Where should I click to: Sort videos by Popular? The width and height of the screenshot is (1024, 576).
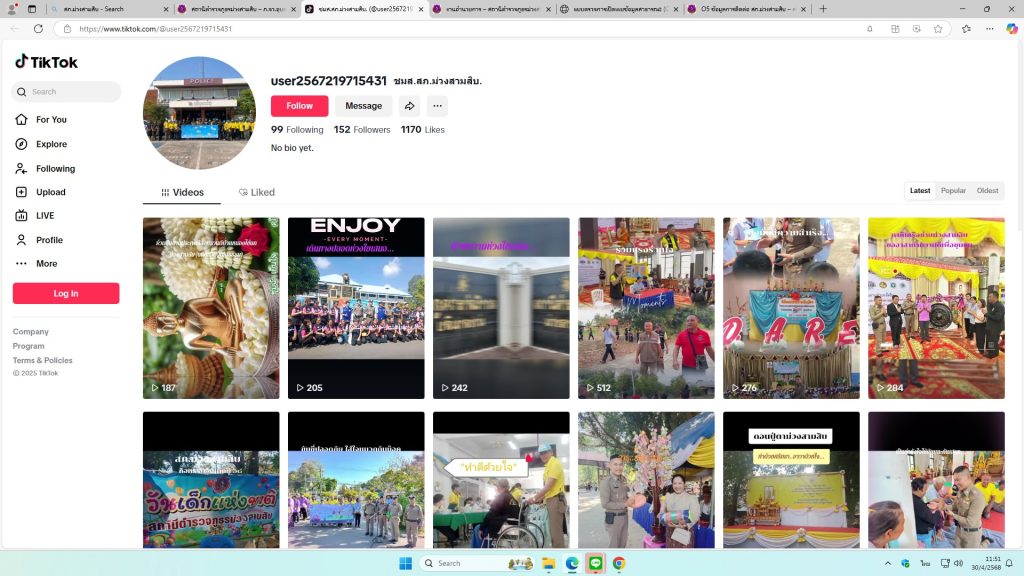coord(953,191)
